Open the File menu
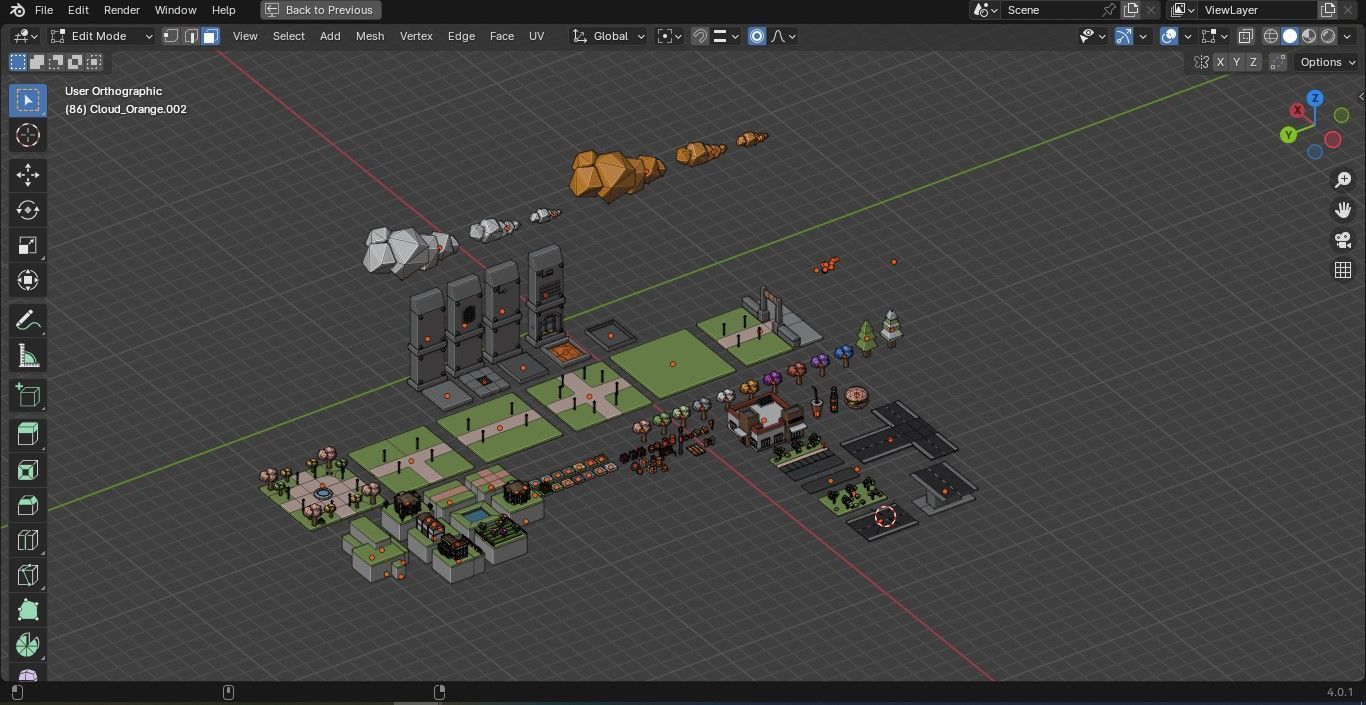Viewport: 1366px width, 705px height. 44,10
